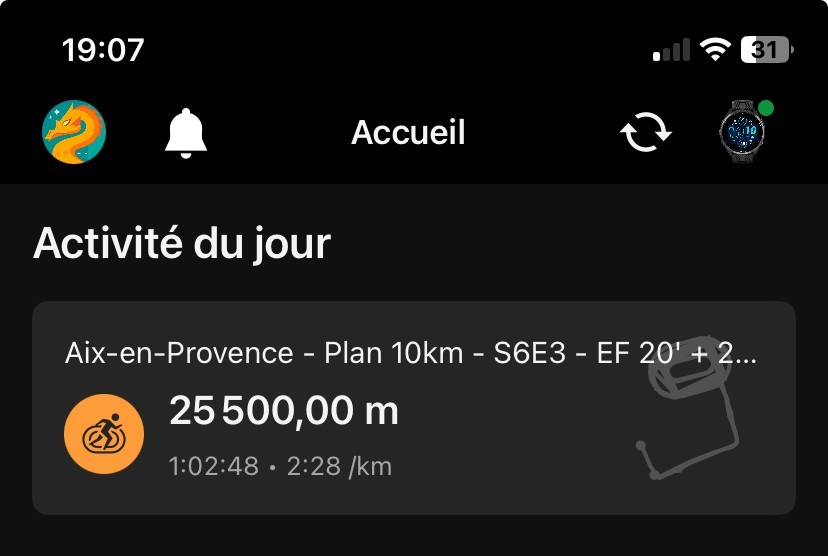Select the Accueil header title
The height and width of the screenshot is (556, 828).
408,132
